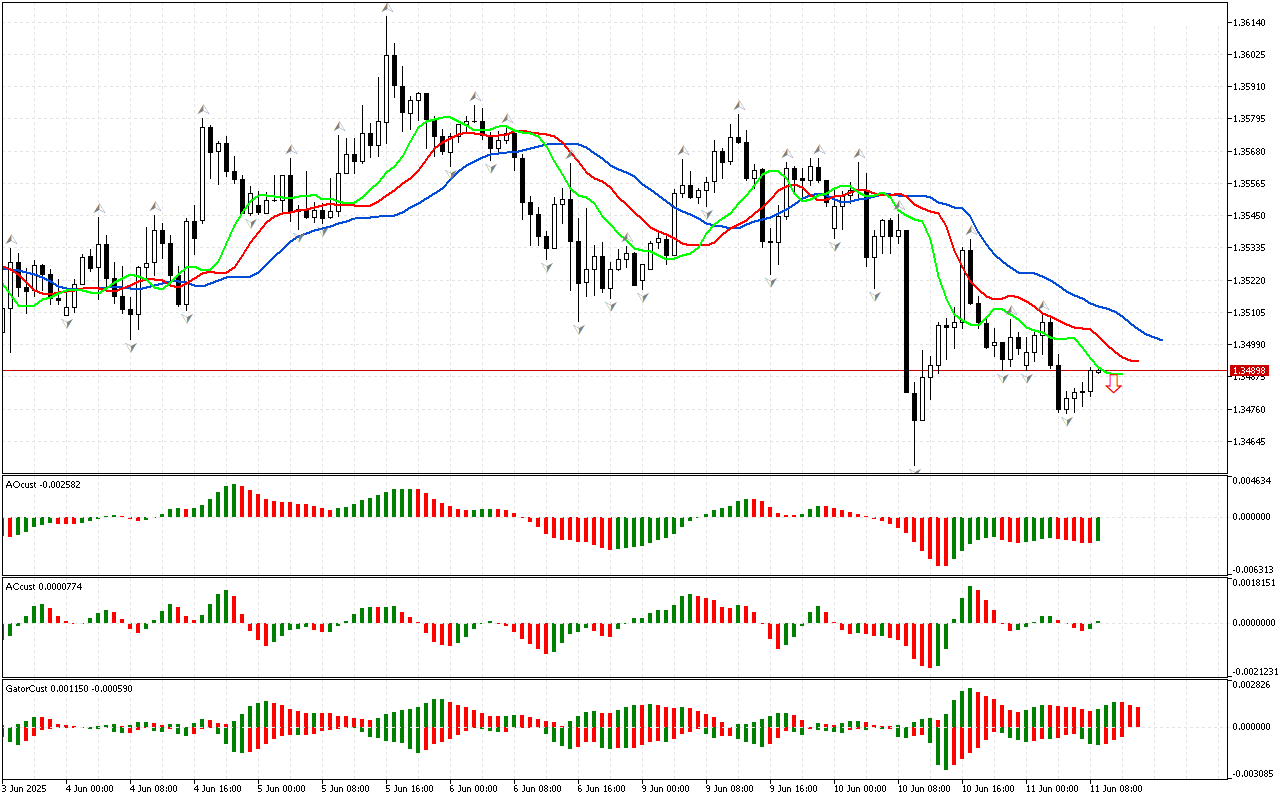Click the 5 Jun 16:00 time label
Screen dimensions: 1280x800
pos(408,788)
